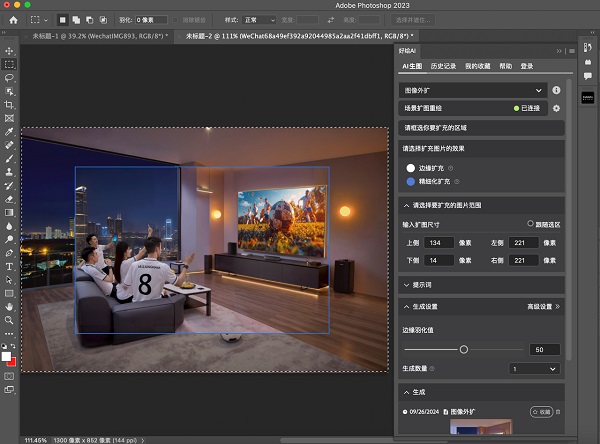Select the Type tool
Screen dimensions: 600x444
(9, 267)
